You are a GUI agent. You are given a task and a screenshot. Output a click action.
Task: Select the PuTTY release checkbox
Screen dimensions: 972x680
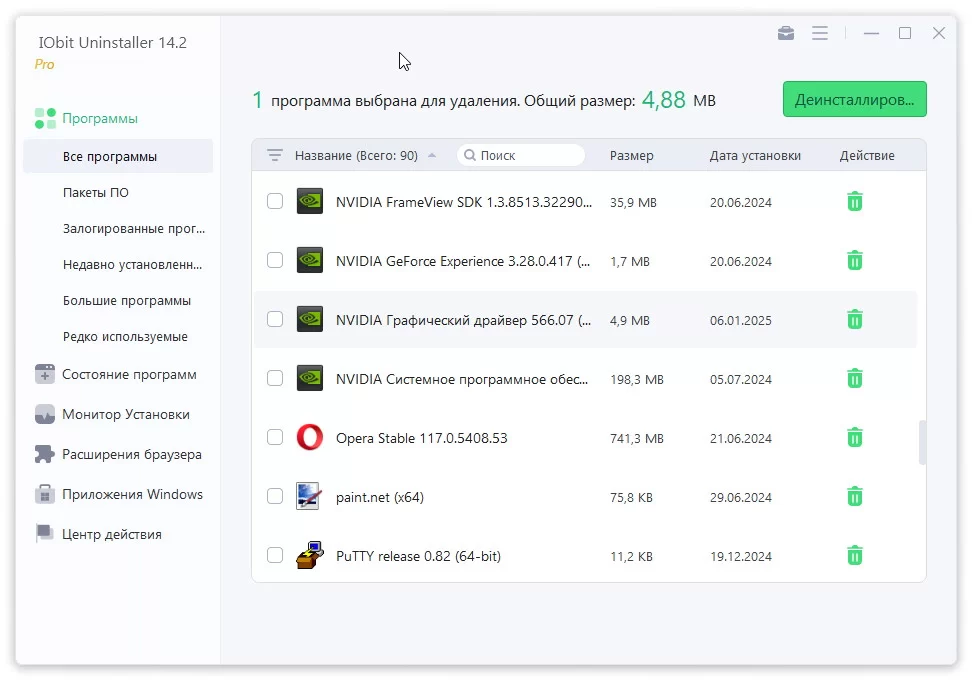pyautogui.click(x=275, y=555)
